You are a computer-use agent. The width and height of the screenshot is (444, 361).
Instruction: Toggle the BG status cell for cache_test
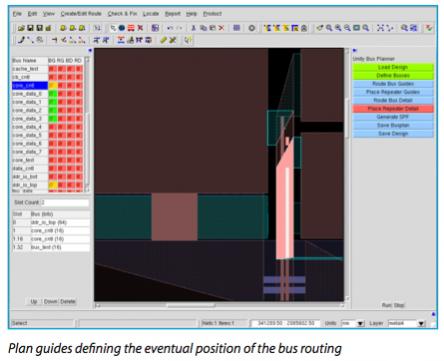pos(53,69)
